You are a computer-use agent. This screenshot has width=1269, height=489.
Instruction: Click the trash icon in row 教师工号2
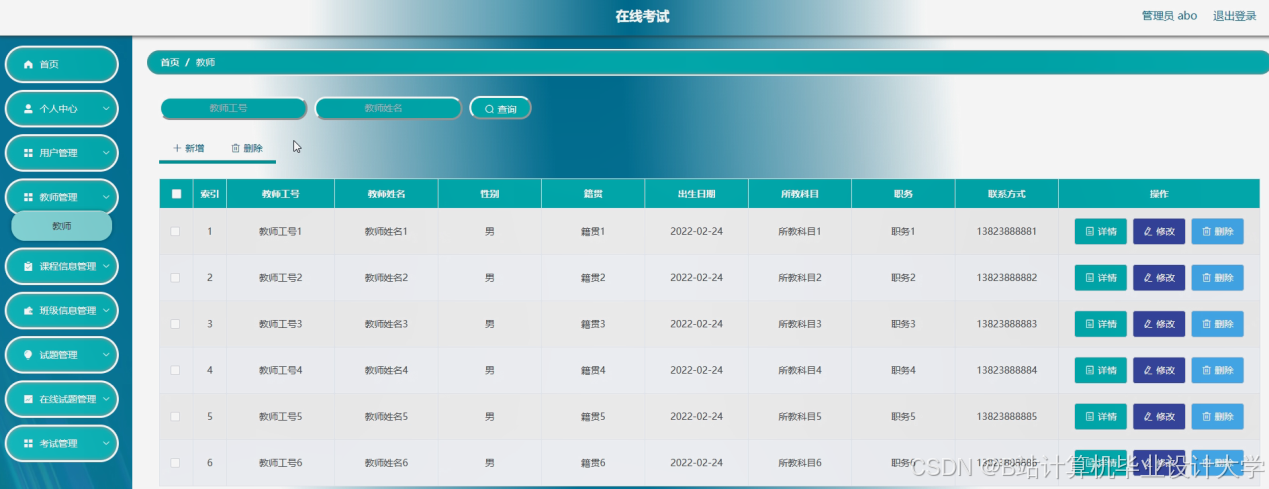pyautogui.click(x=1206, y=278)
